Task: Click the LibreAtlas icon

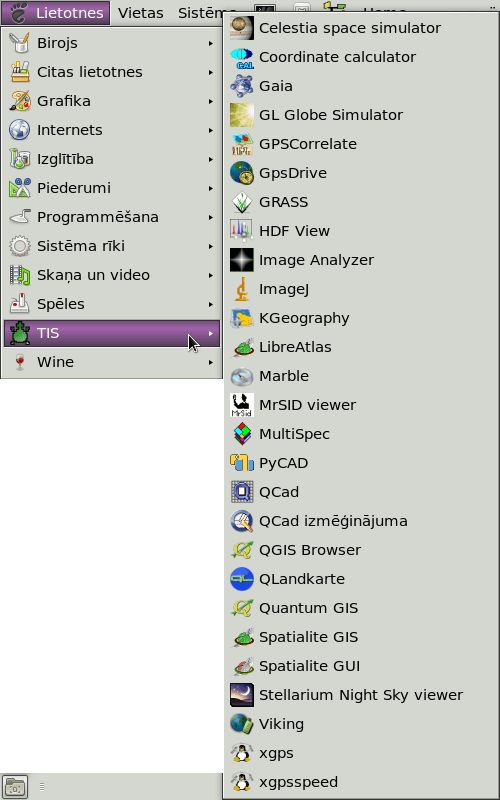Action: tap(242, 347)
